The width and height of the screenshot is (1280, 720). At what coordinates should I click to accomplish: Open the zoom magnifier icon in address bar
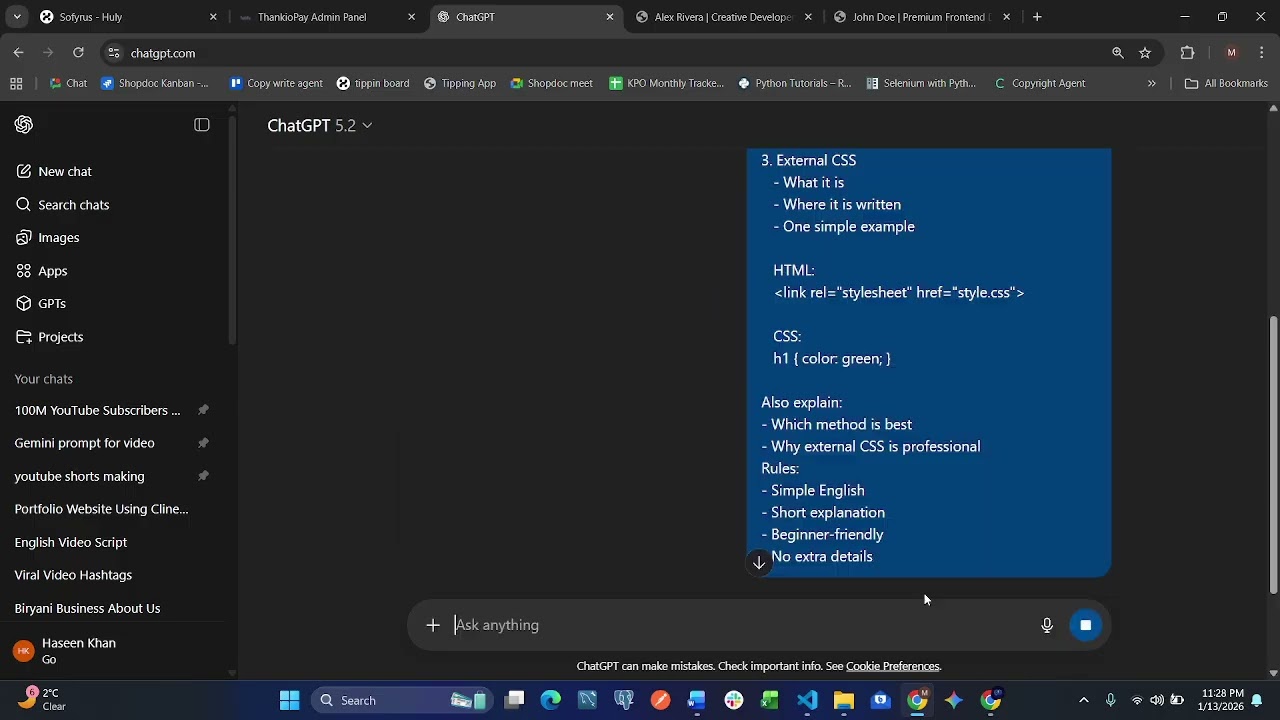point(1118,53)
